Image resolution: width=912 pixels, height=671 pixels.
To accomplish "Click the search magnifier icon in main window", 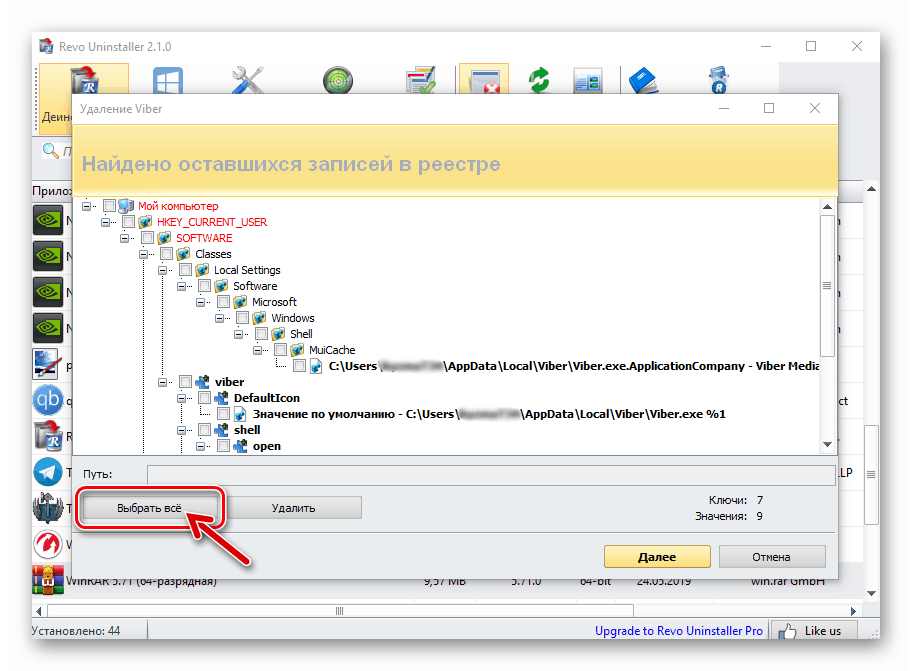I will coord(51,151).
